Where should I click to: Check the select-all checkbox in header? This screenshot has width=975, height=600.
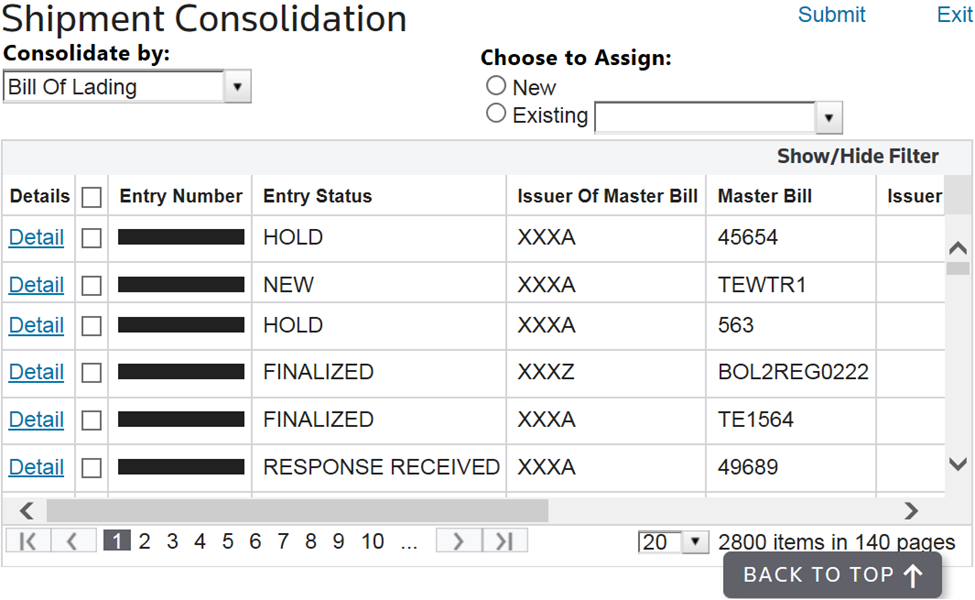pos(92,197)
